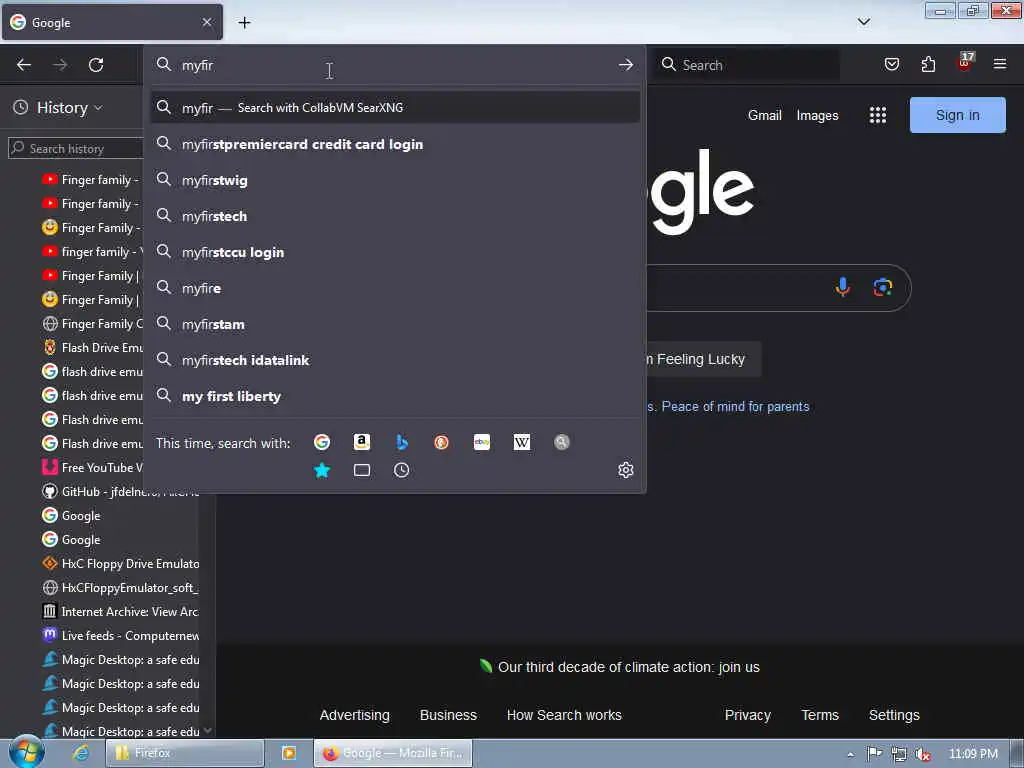This screenshot has height=768, width=1024.
Task: Open the Advertising footer link
Action: tap(355, 715)
